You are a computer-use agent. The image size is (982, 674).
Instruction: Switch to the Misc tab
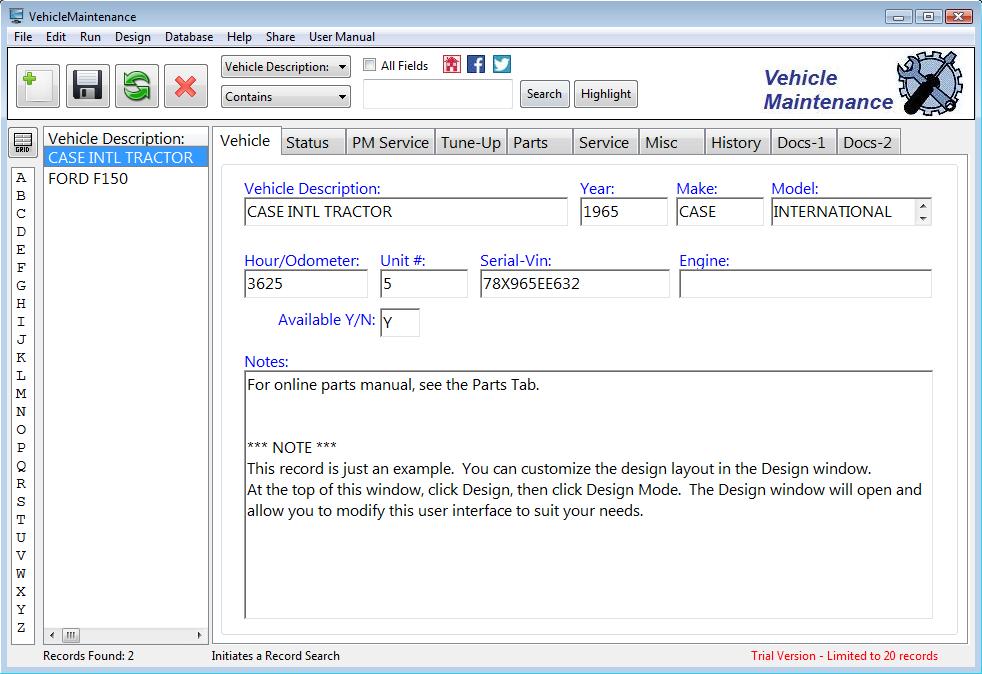[671, 142]
